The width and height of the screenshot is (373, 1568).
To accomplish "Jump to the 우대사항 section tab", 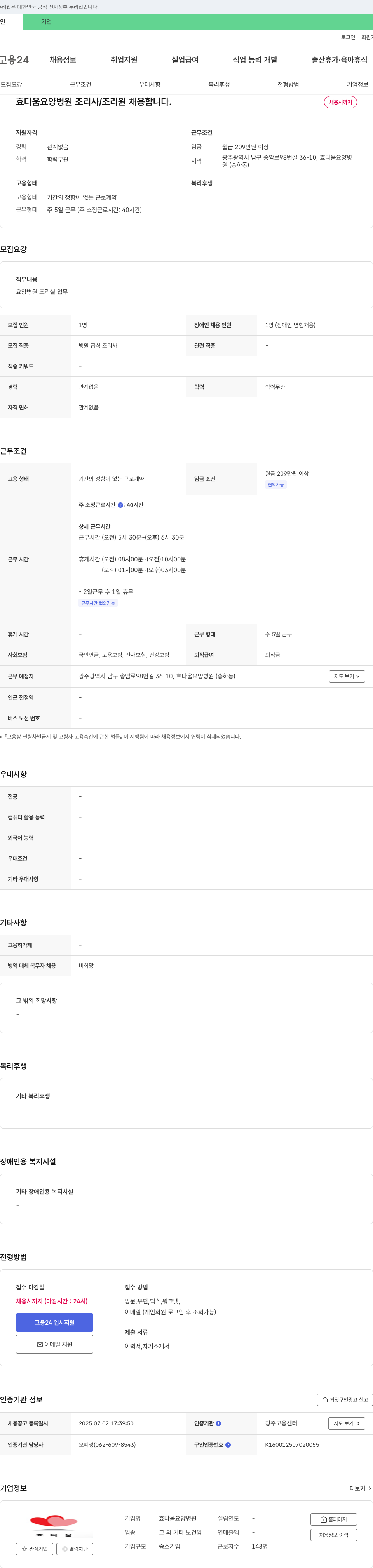I will [150, 85].
